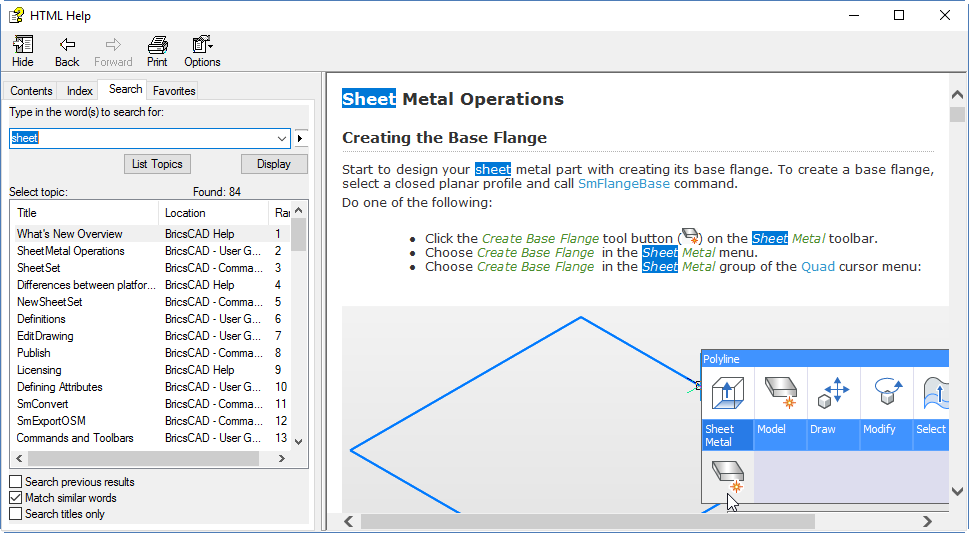
Task: Open the search word dropdown arrow
Action: point(282,139)
